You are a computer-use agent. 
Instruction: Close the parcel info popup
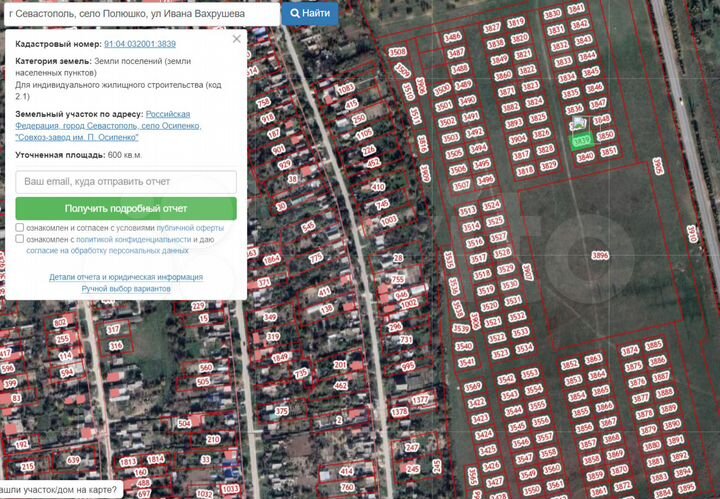point(237,39)
